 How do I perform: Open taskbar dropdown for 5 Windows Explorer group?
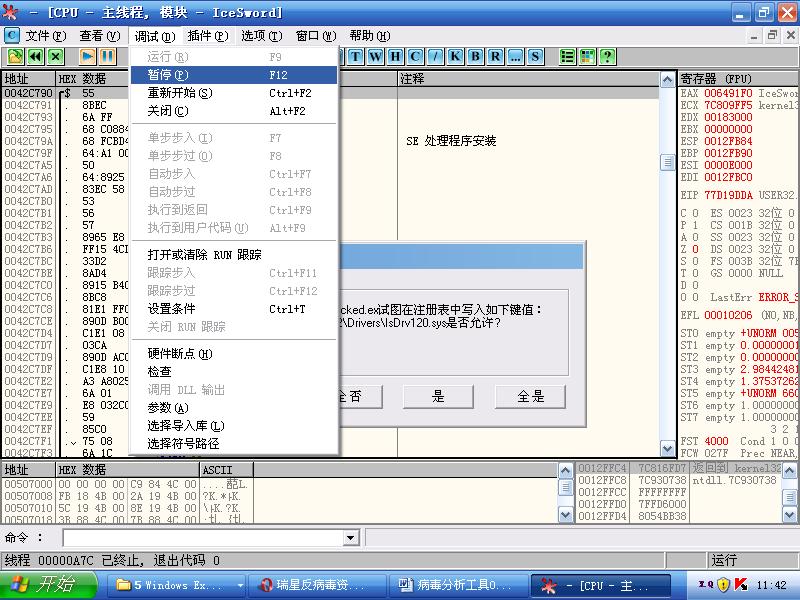240,585
